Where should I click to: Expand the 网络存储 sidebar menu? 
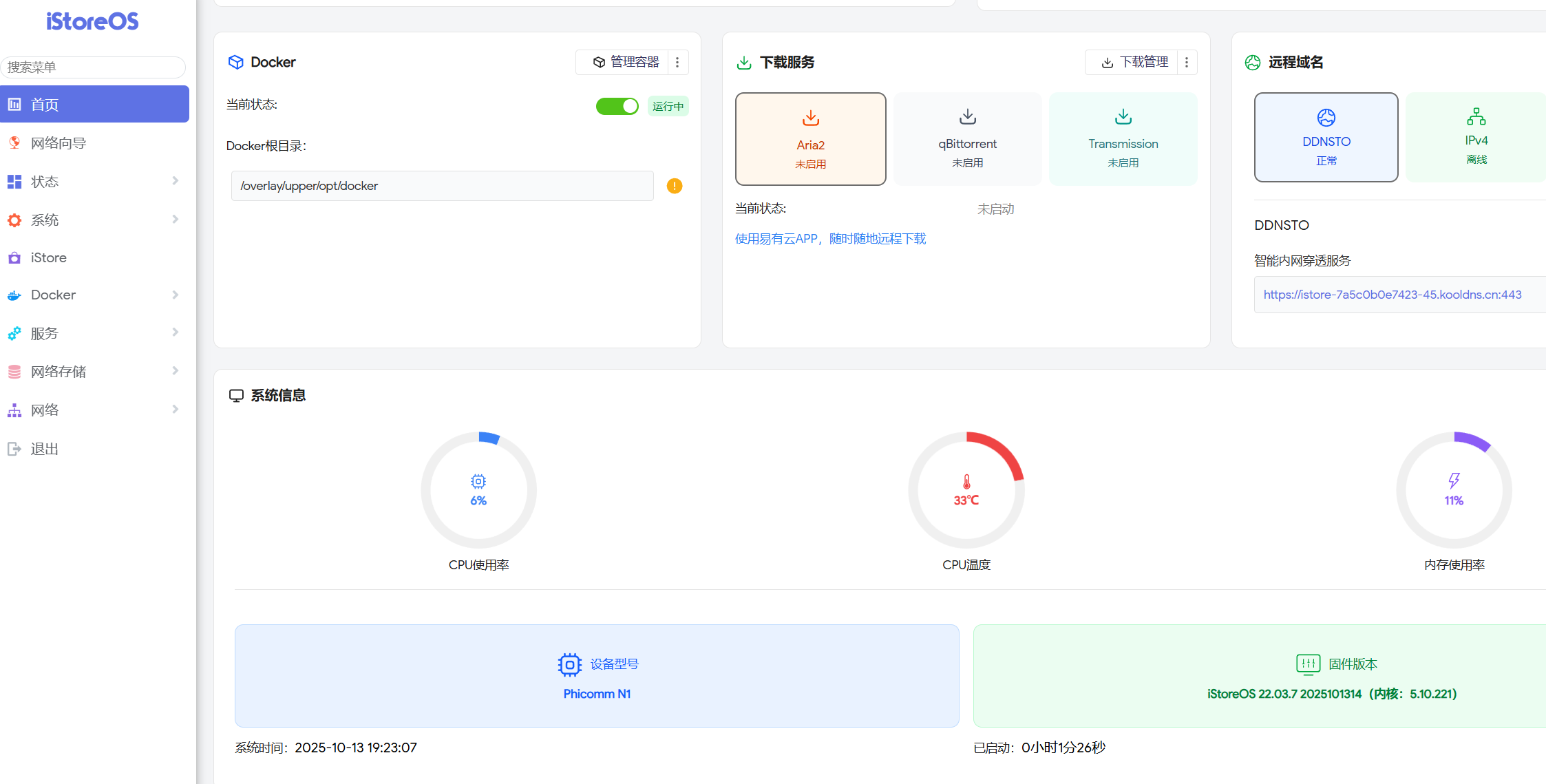tap(175, 371)
